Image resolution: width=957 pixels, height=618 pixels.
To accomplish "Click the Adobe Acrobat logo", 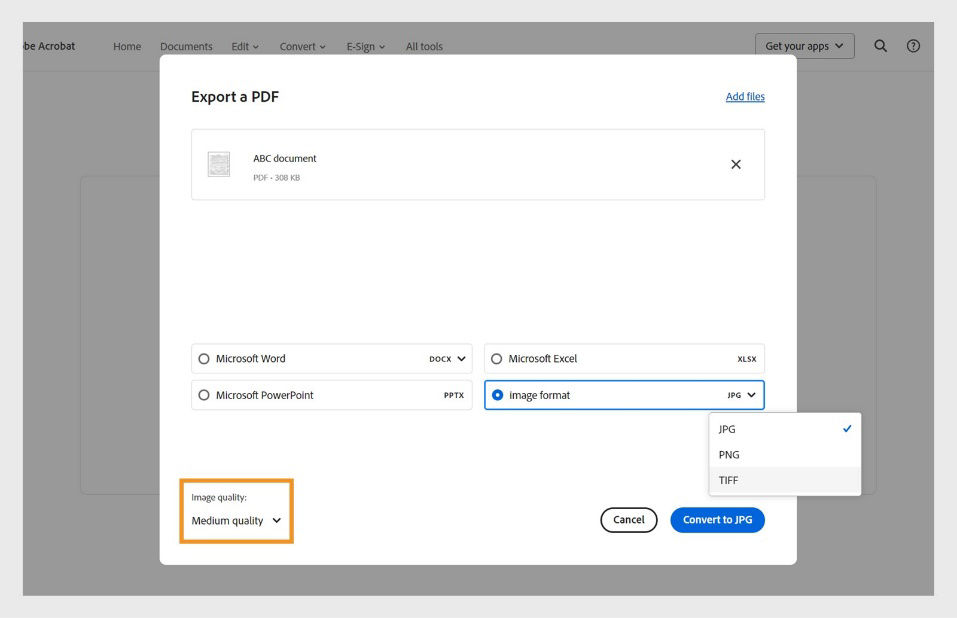I will (x=45, y=45).
